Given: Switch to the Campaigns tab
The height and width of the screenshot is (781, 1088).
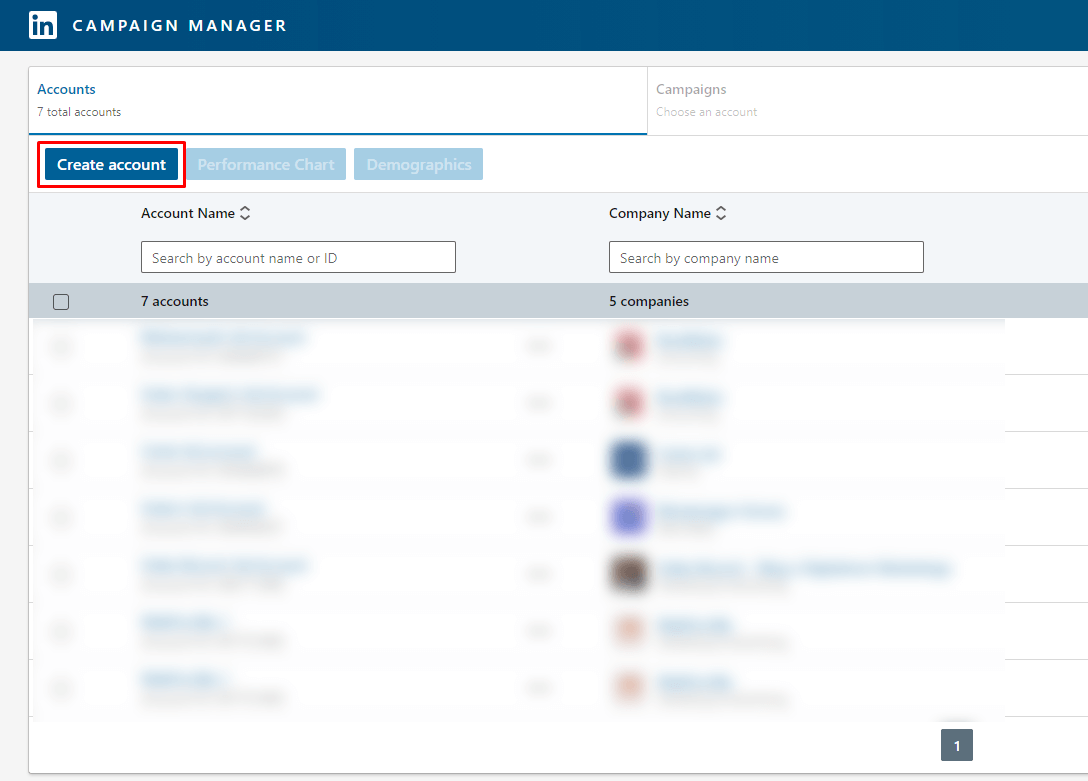Looking at the screenshot, I should point(867,100).
